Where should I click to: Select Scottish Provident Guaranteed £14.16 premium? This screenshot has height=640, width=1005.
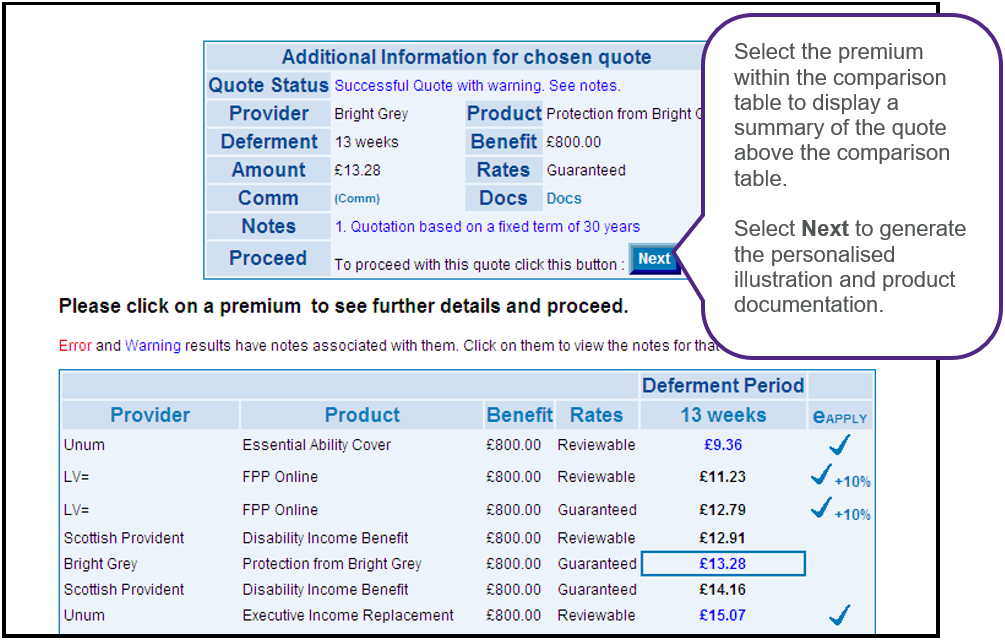tap(723, 590)
